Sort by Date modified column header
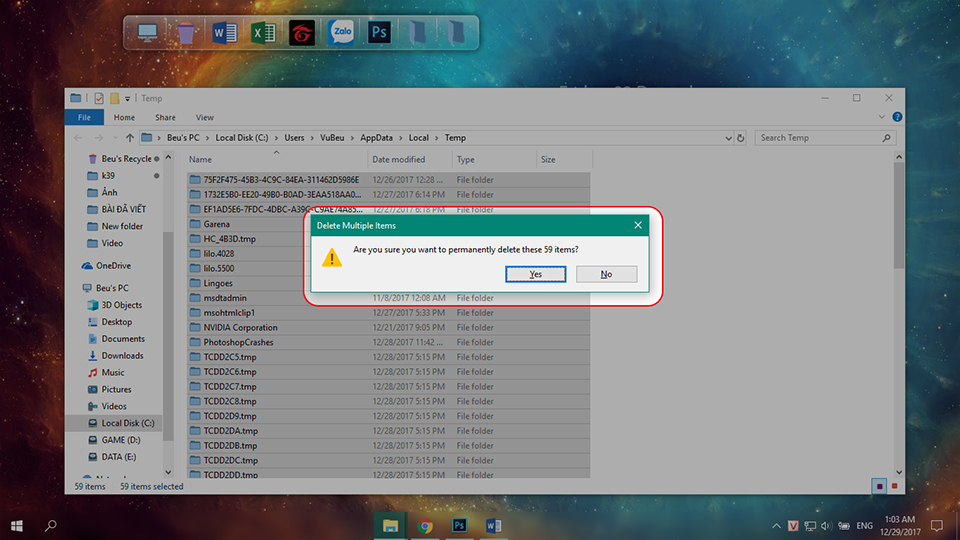Image resolution: width=960 pixels, height=540 pixels. (410, 159)
